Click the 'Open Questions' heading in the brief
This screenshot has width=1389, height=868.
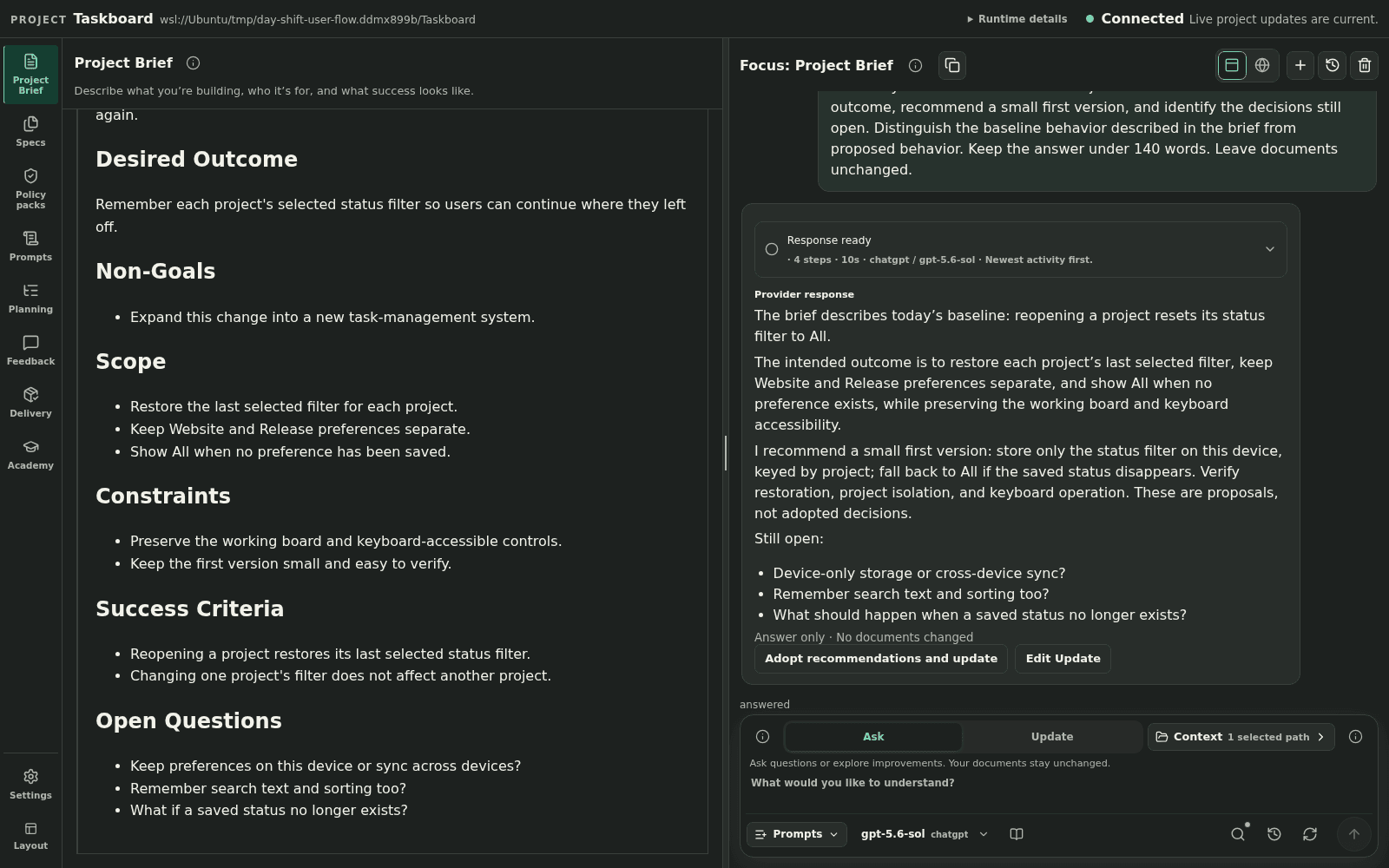(x=188, y=721)
